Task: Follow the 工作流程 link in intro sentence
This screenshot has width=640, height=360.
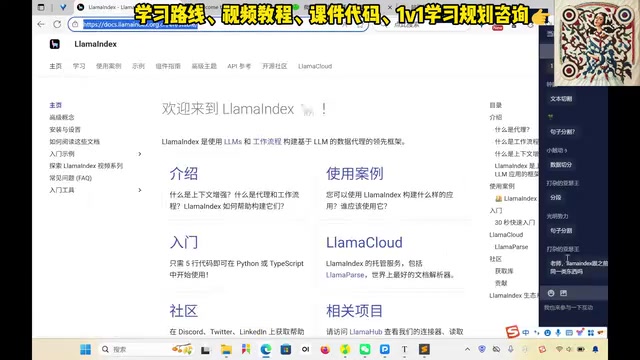Action: [267, 142]
